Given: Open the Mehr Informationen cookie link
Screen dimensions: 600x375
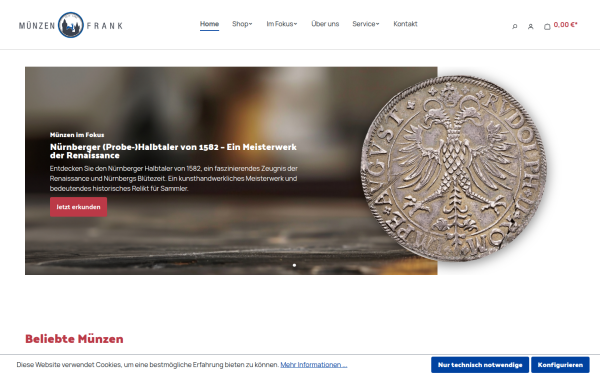Looking at the screenshot, I should (x=313, y=365).
